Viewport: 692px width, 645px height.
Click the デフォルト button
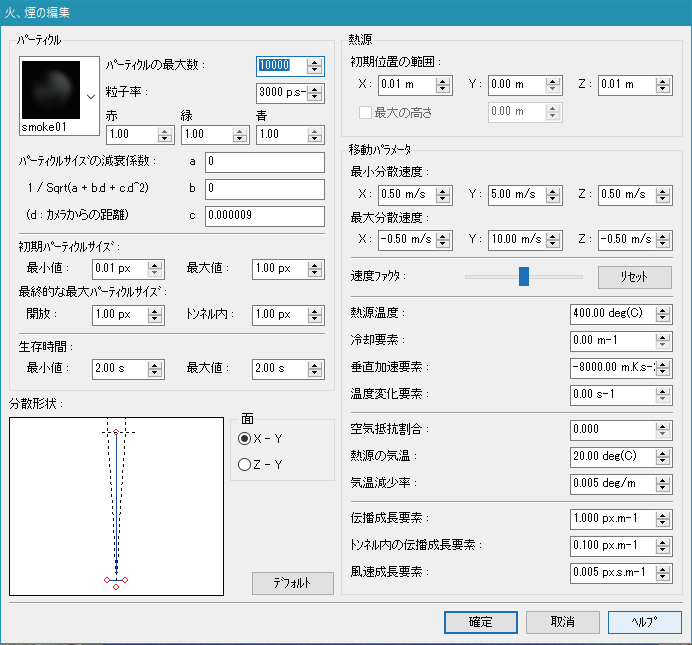click(x=292, y=583)
